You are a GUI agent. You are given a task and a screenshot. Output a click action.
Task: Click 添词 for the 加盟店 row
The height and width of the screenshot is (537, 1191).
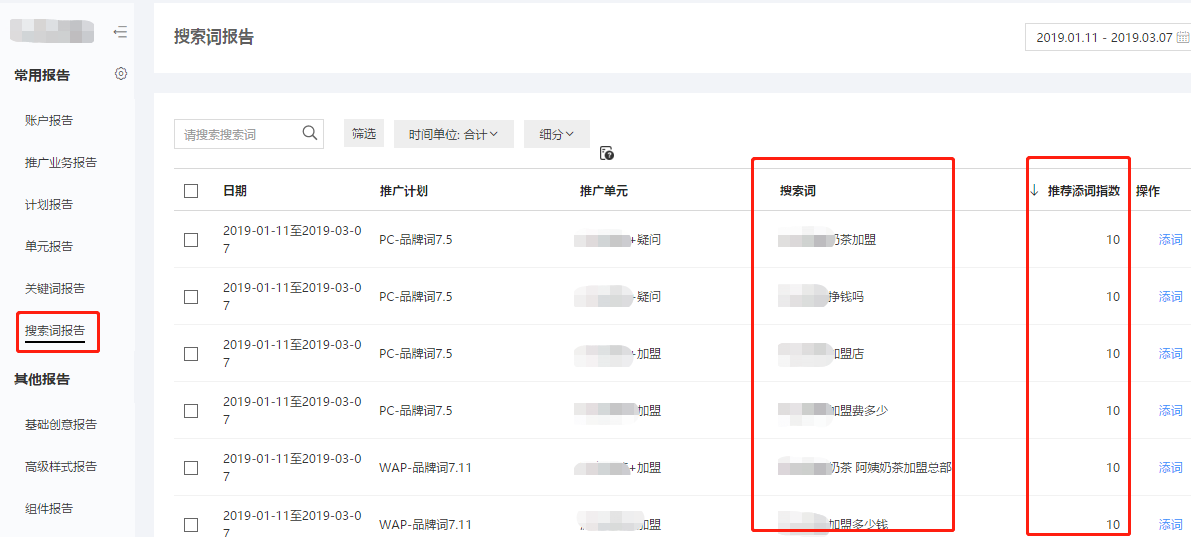click(1170, 354)
